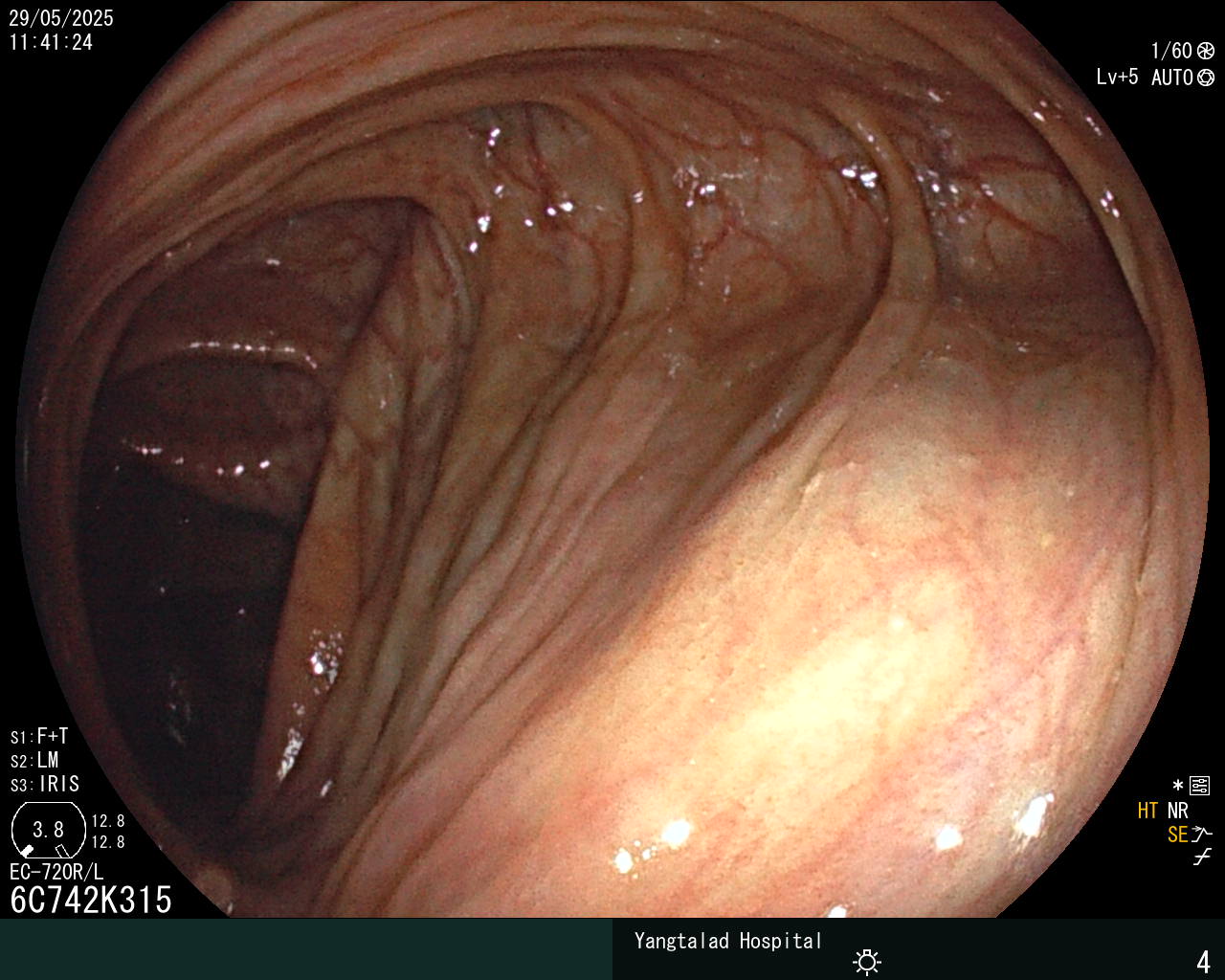Open the image settings sliders icon
Image resolution: width=1225 pixels, height=980 pixels.
point(1200,786)
